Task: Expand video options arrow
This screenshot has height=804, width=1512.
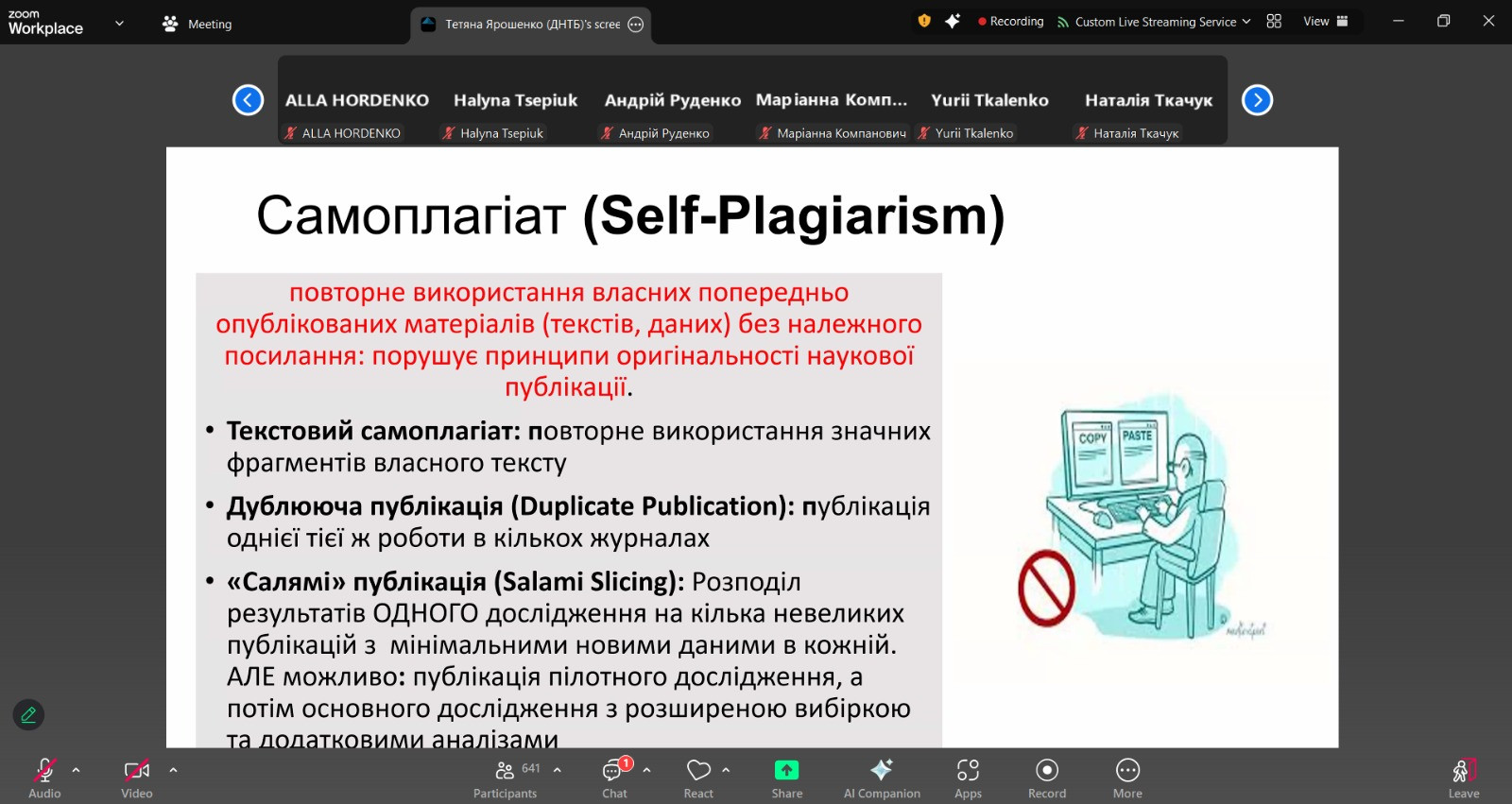Action: pos(173,770)
